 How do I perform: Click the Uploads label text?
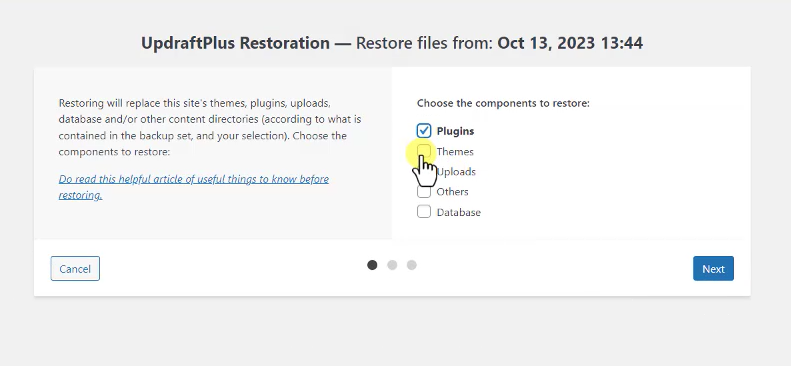point(456,171)
